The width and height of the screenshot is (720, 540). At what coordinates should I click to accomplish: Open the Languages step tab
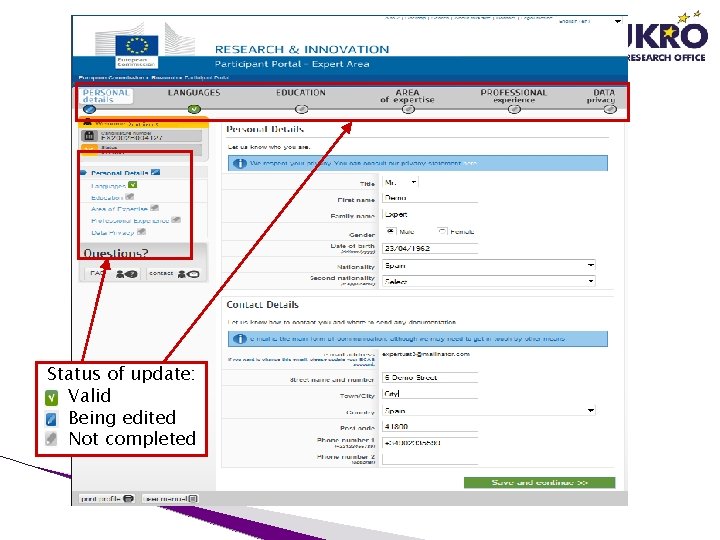point(194,93)
